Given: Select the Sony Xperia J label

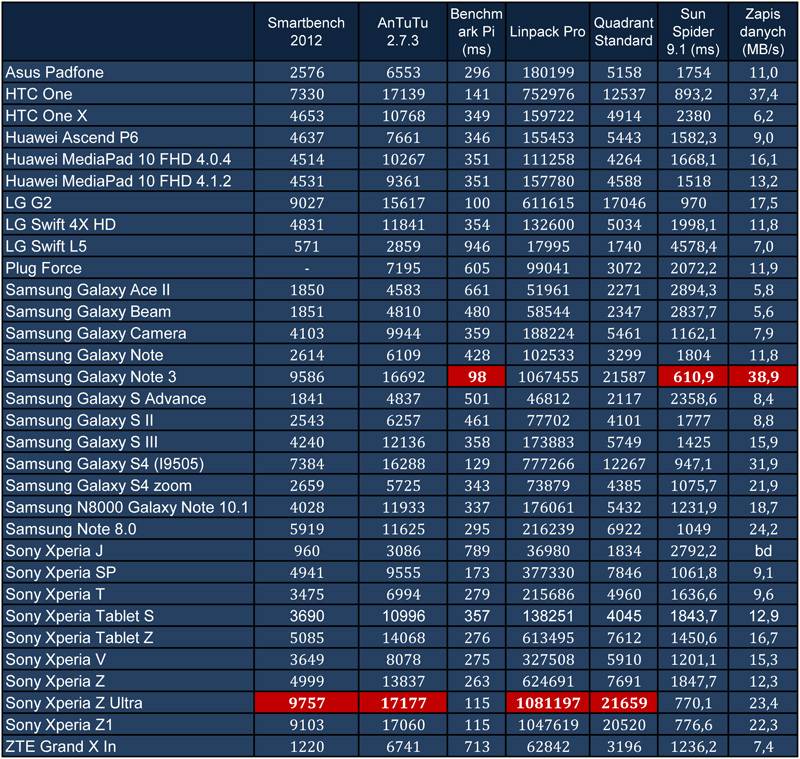Looking at the screenshot, I should click(54, 551).
